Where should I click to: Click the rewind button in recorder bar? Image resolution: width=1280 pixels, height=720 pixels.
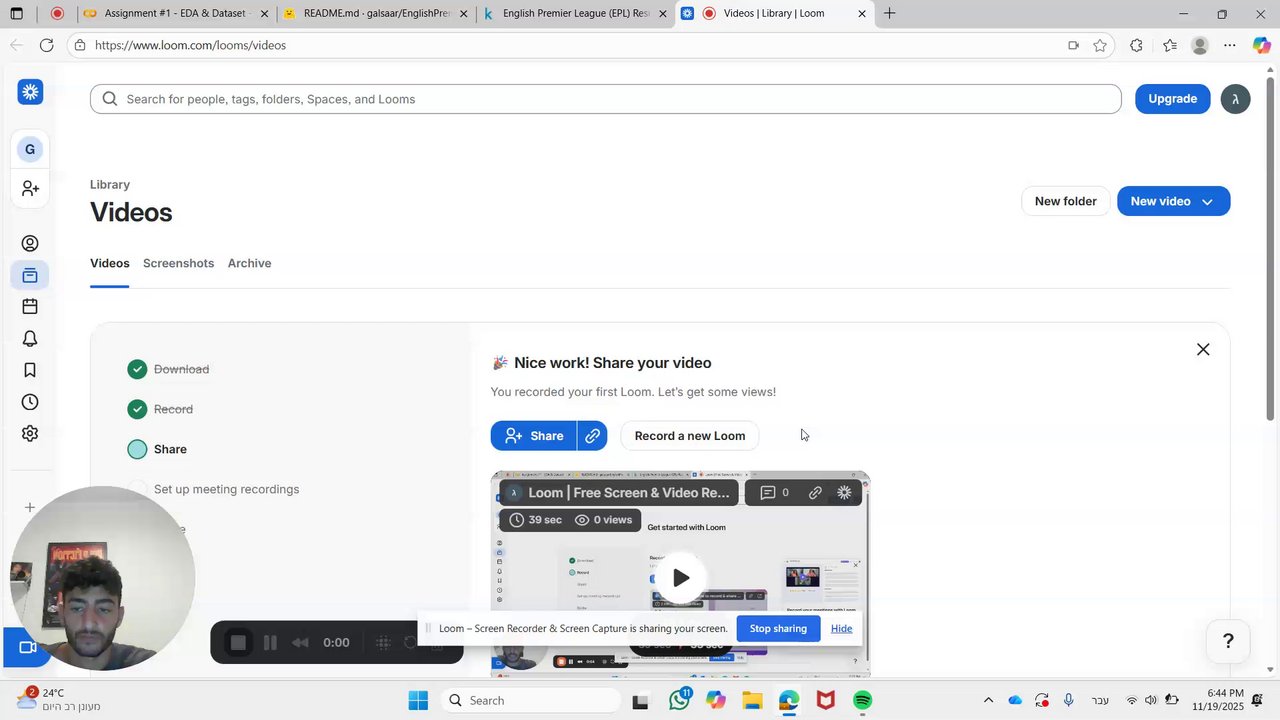tap(299, 643)
